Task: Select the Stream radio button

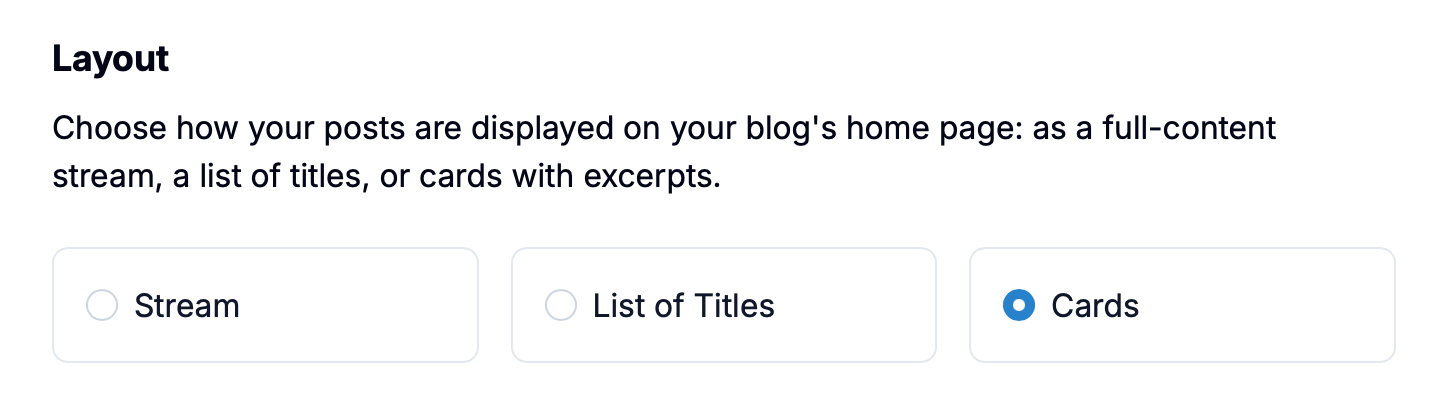Action: tap(102, 305)
